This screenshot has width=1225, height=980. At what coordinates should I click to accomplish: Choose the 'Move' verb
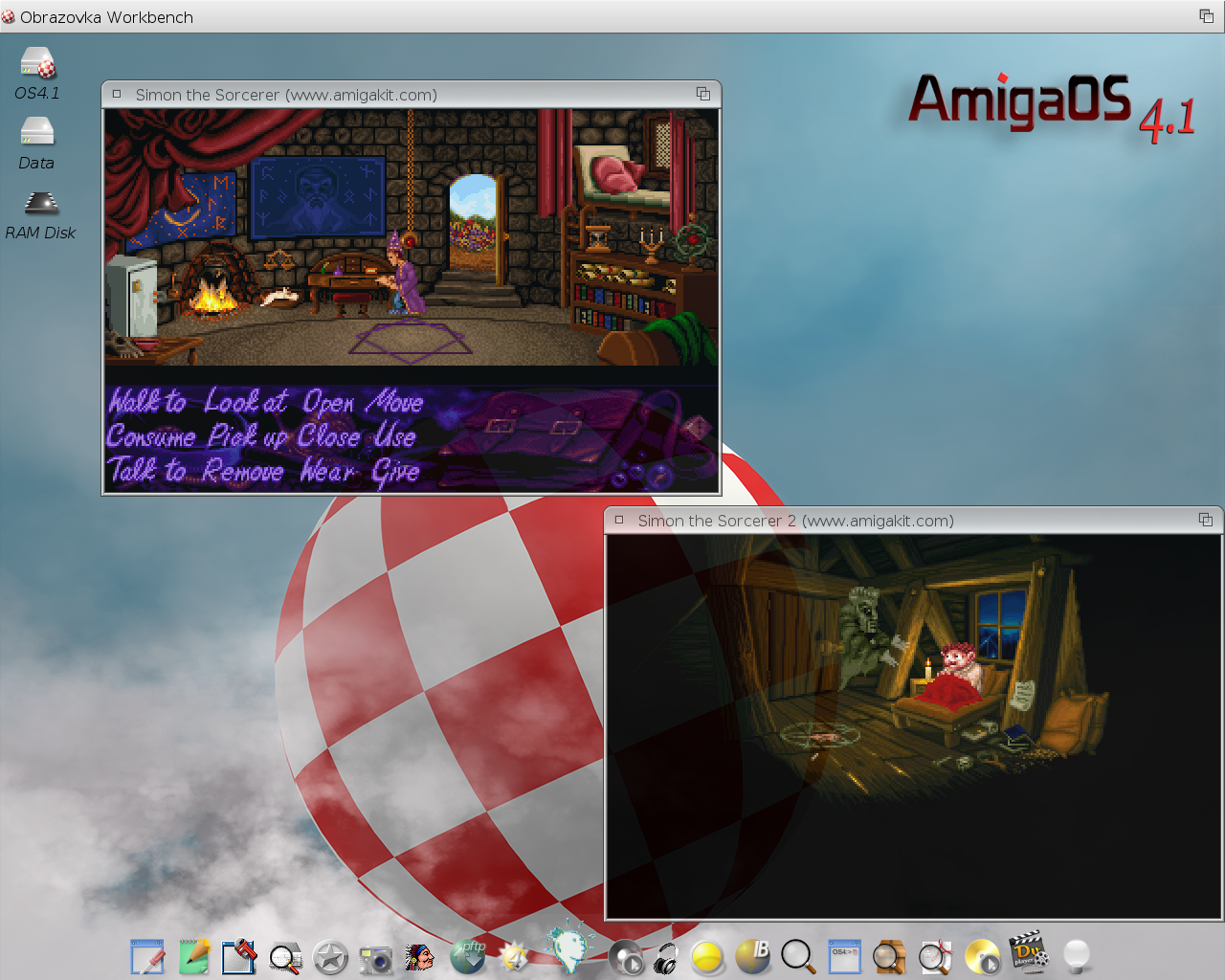point(395,401)
